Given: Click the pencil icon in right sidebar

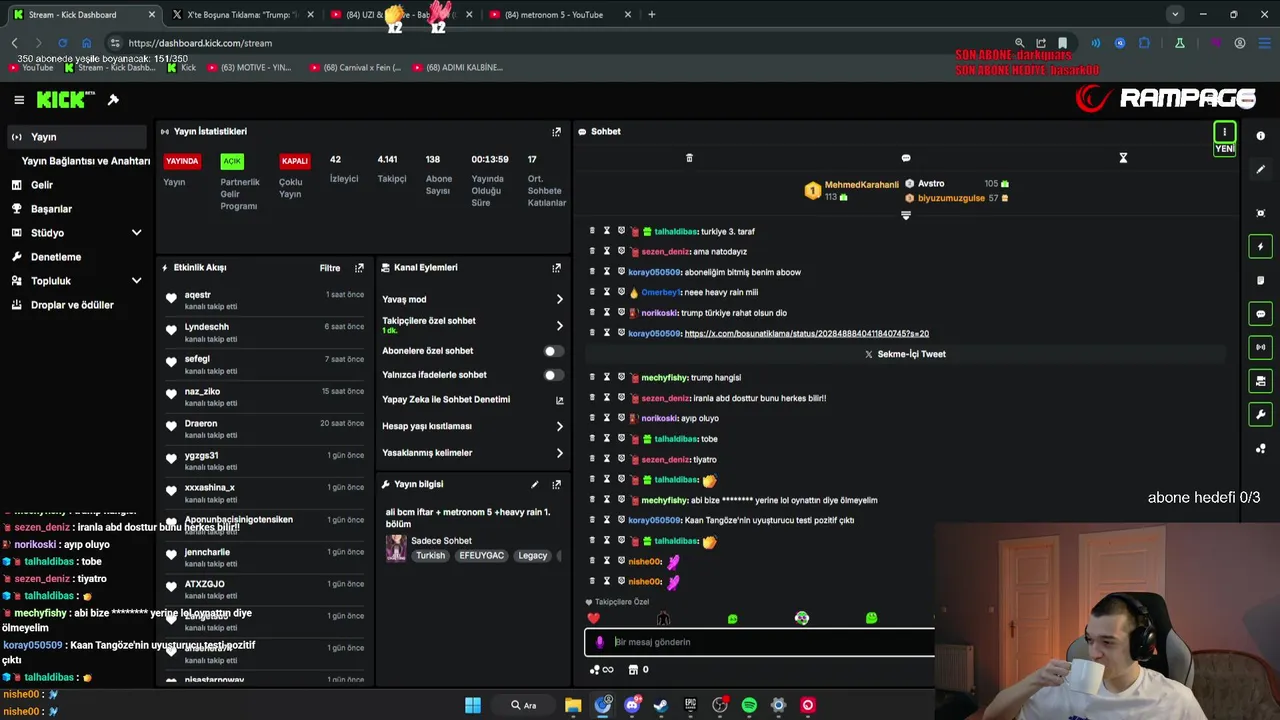Looking at the screenshot, I should click(x=1261, y=170).
